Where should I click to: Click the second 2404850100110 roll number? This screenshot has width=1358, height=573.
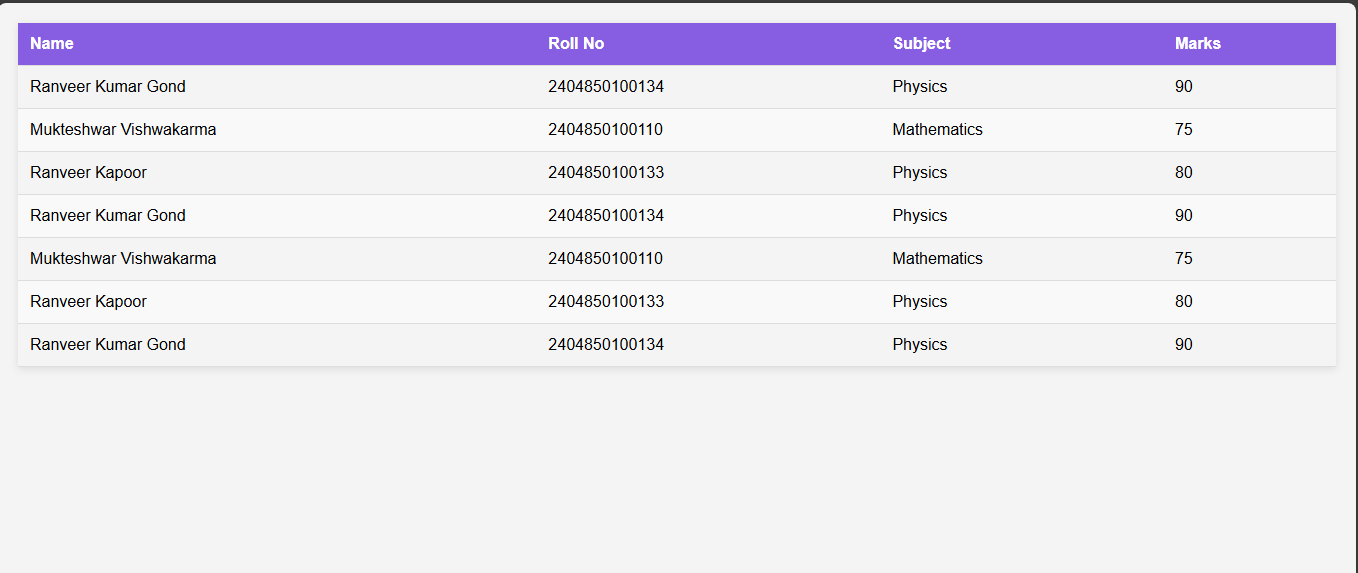click(605, 259)
